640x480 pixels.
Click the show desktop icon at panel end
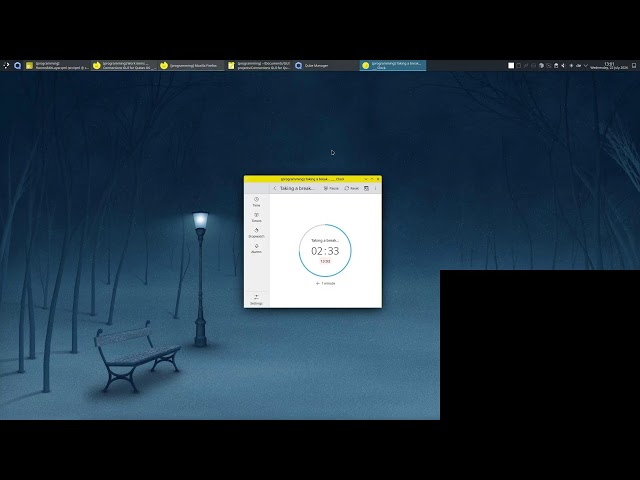(634, 65)
